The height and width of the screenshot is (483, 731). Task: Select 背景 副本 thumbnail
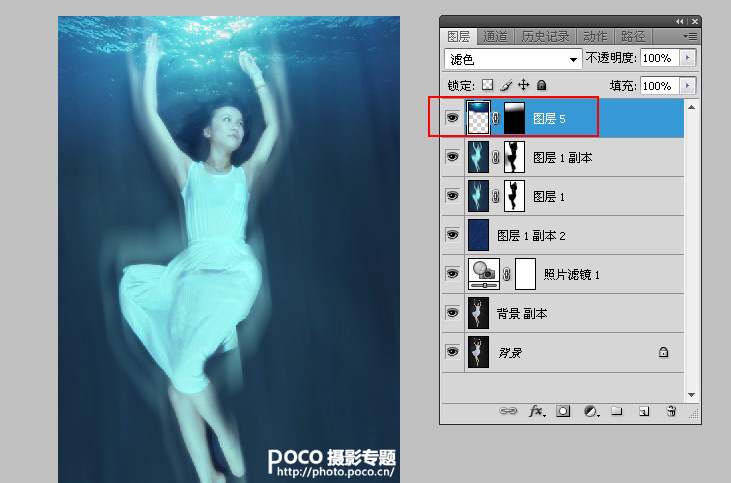click(x=478, y=313)
